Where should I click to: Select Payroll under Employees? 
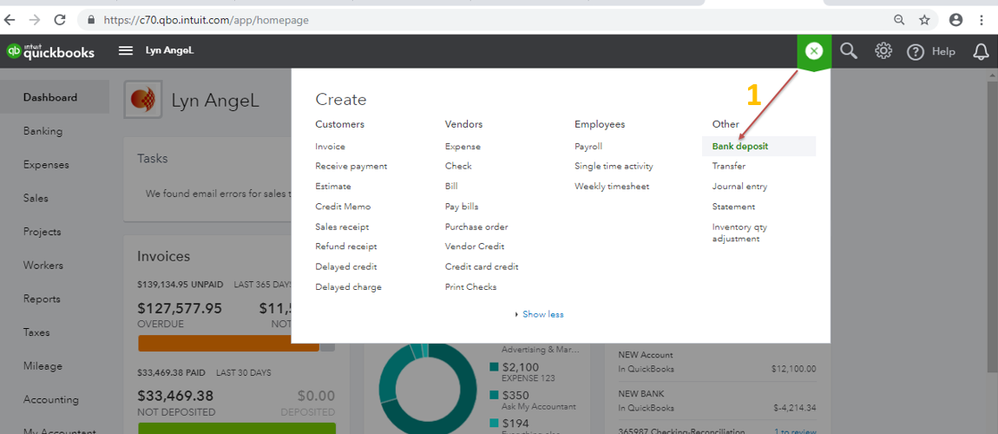pos(588,146)
